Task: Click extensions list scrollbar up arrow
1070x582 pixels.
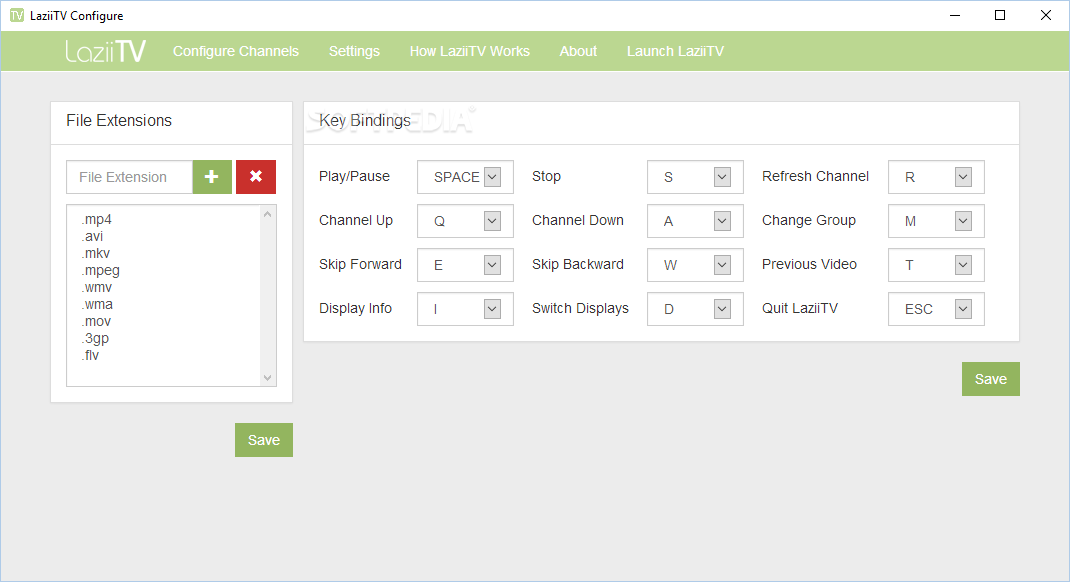Action: (x=268, y=214)
